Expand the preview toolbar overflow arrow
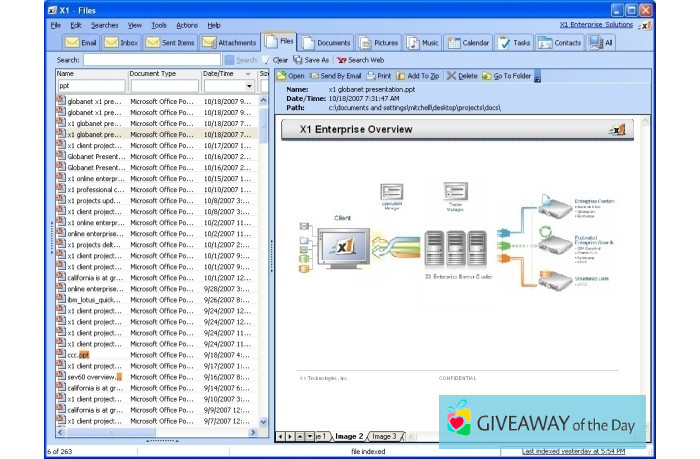 pyautogui.click(x=537, y=77)
